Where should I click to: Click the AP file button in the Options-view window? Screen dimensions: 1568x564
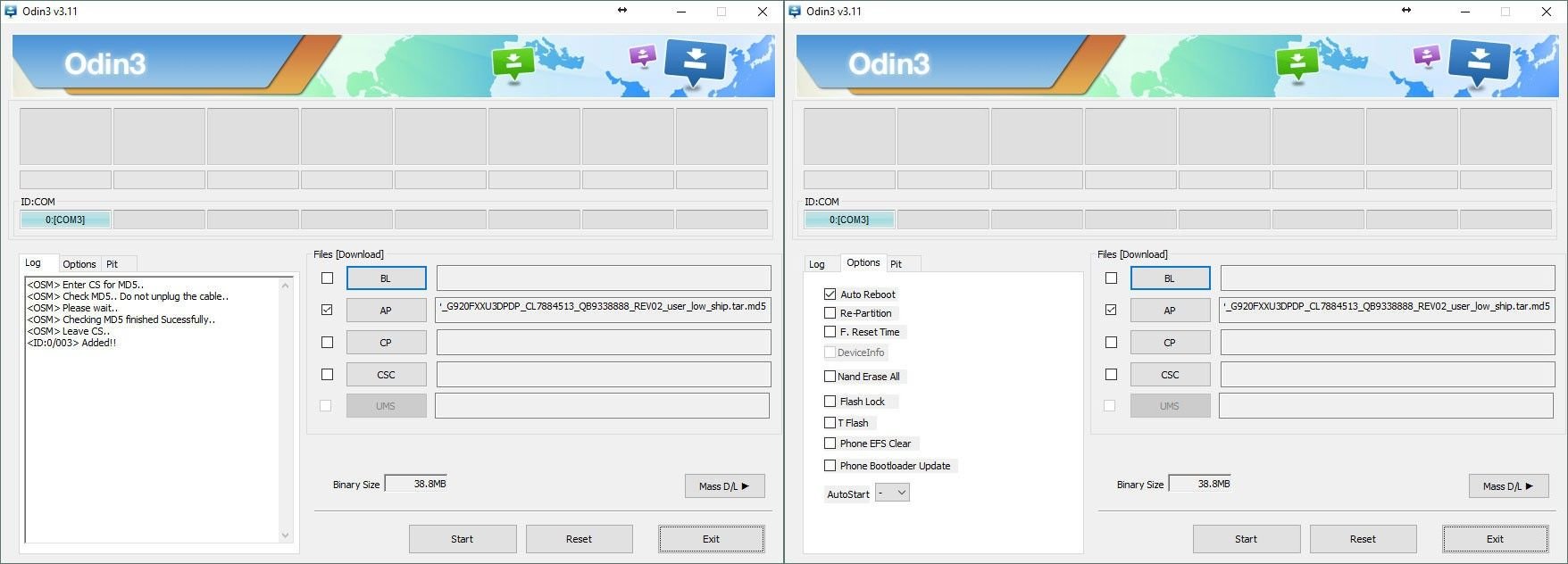coord(1170,311)
